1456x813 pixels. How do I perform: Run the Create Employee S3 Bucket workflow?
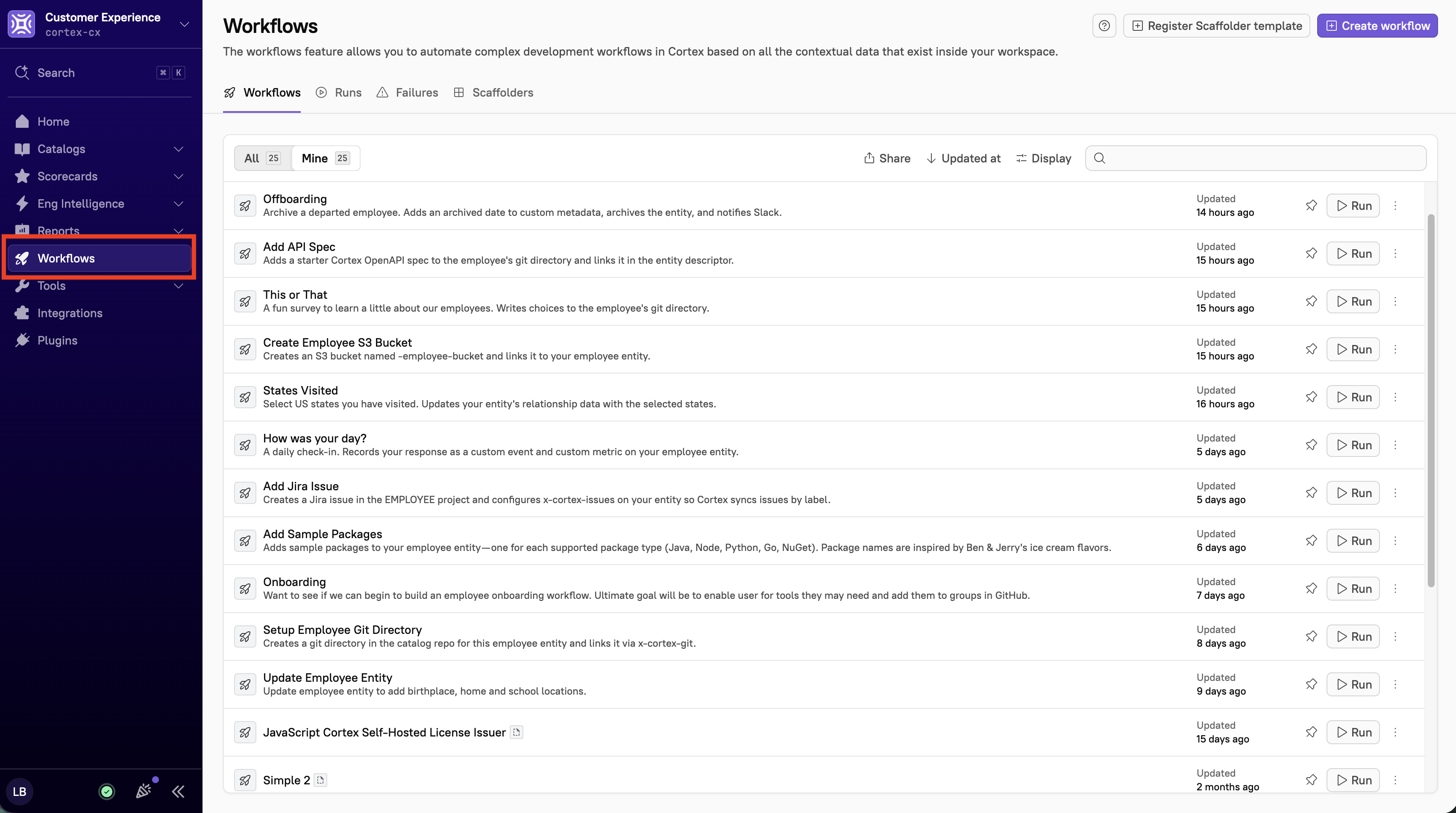tap(1353, 349)
